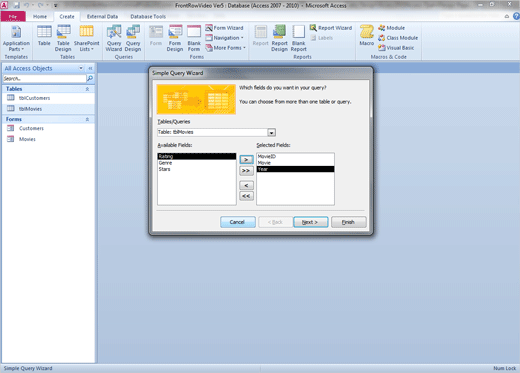
Task: Start the Report Wizard
Action: 331,28
